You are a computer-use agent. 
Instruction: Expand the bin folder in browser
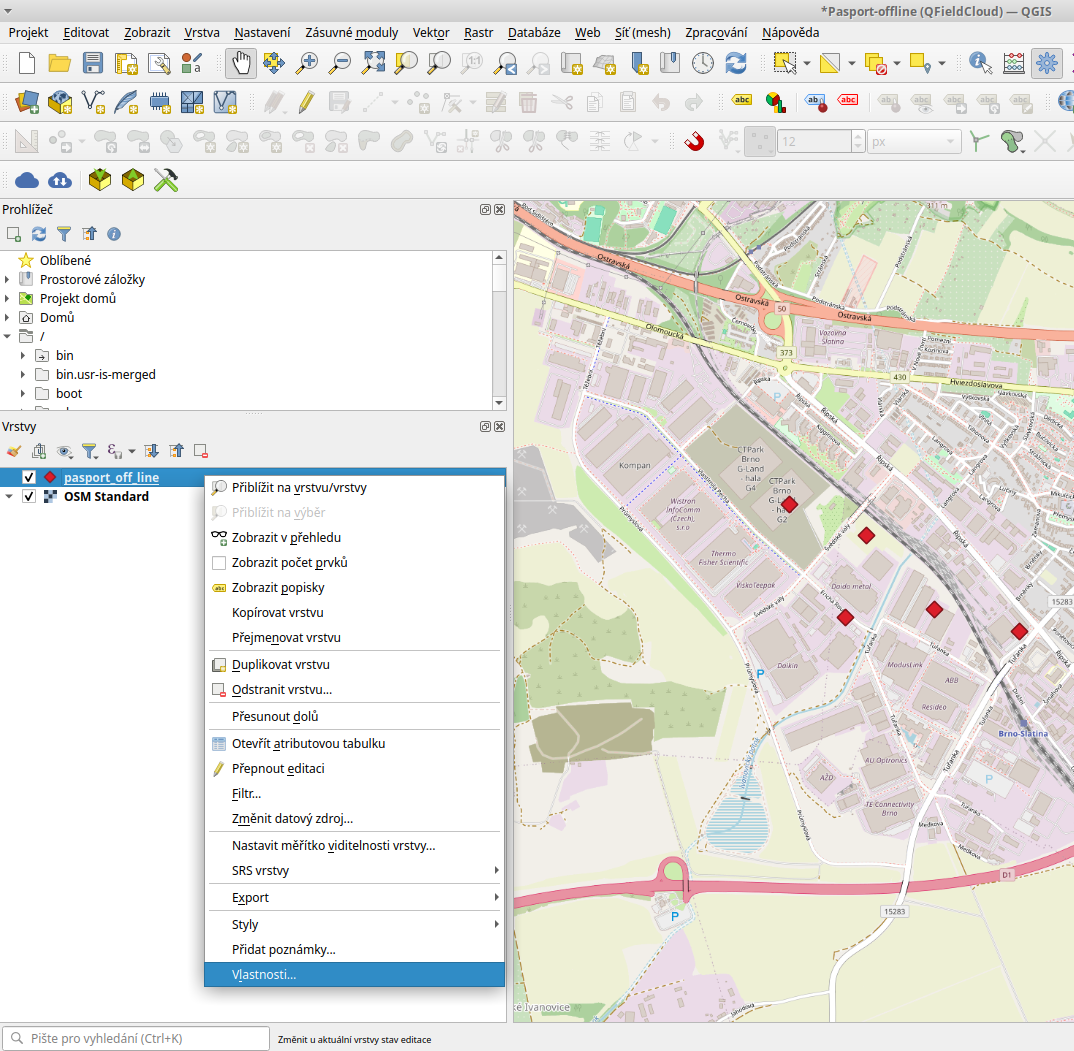point(23,356)
